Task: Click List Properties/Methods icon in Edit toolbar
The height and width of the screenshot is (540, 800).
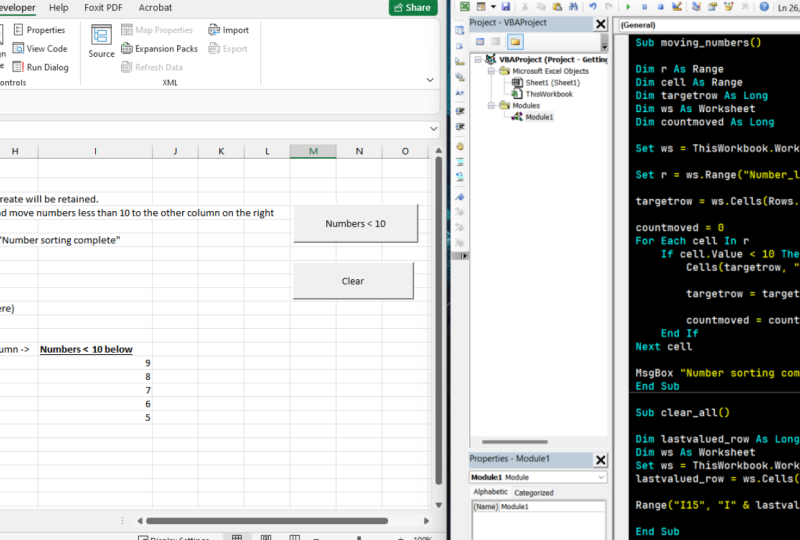Action: 459,30
